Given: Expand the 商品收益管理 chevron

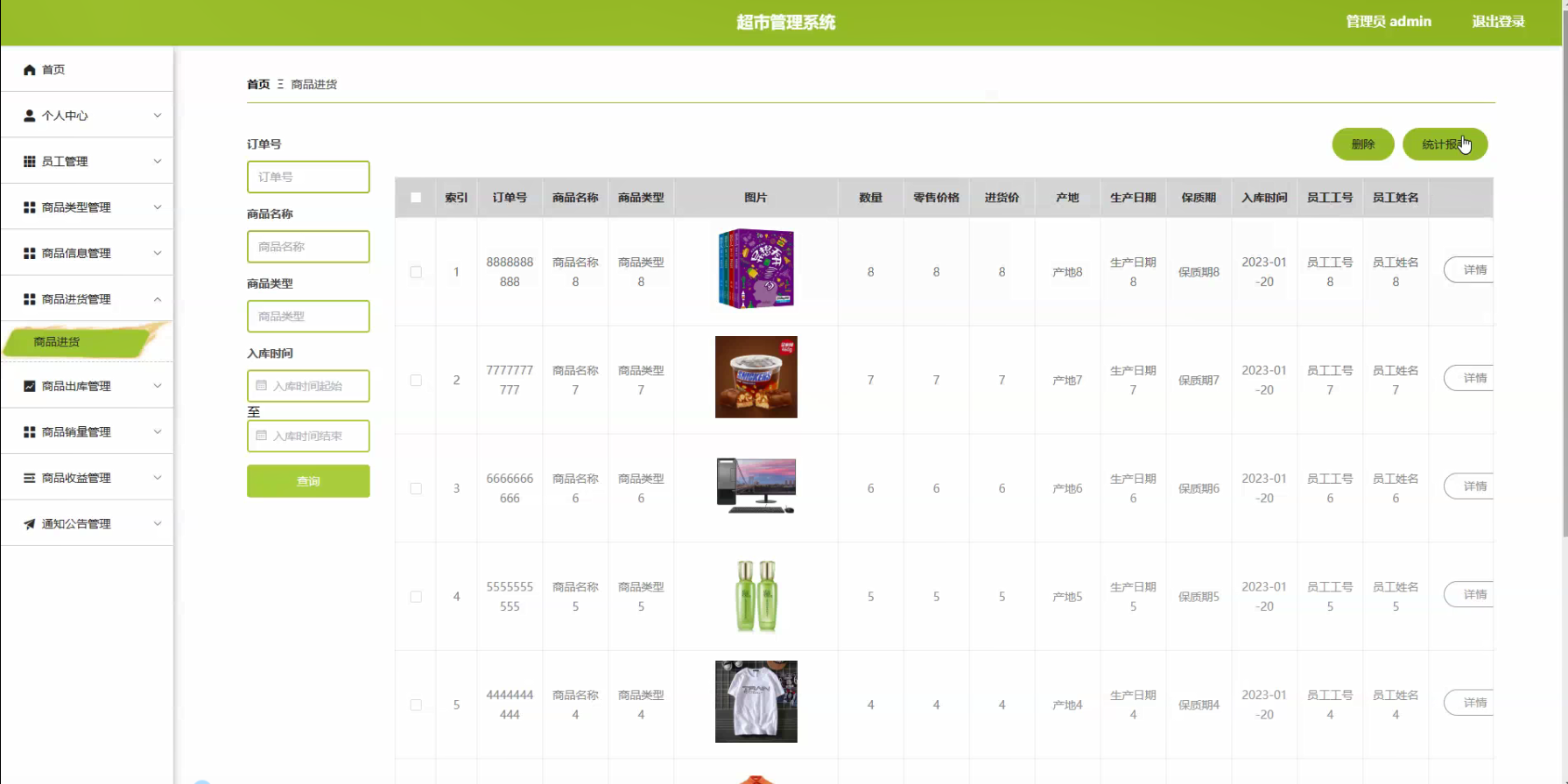Looking at the screenshot, I should [x=158, y=478].
